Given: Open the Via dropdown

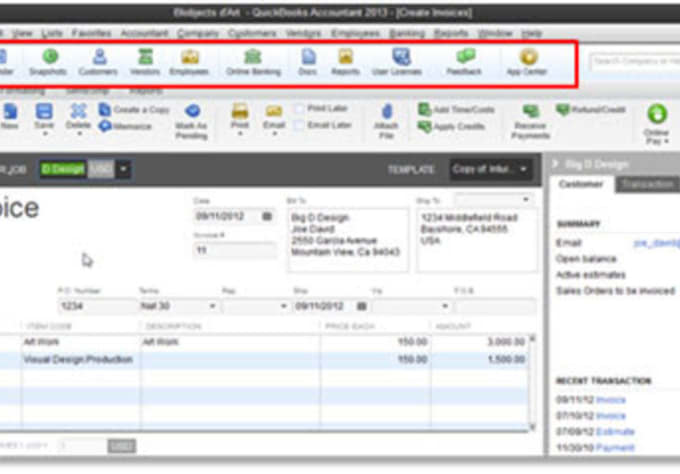Looking at the screenshot, I should [x=445, y=306].
